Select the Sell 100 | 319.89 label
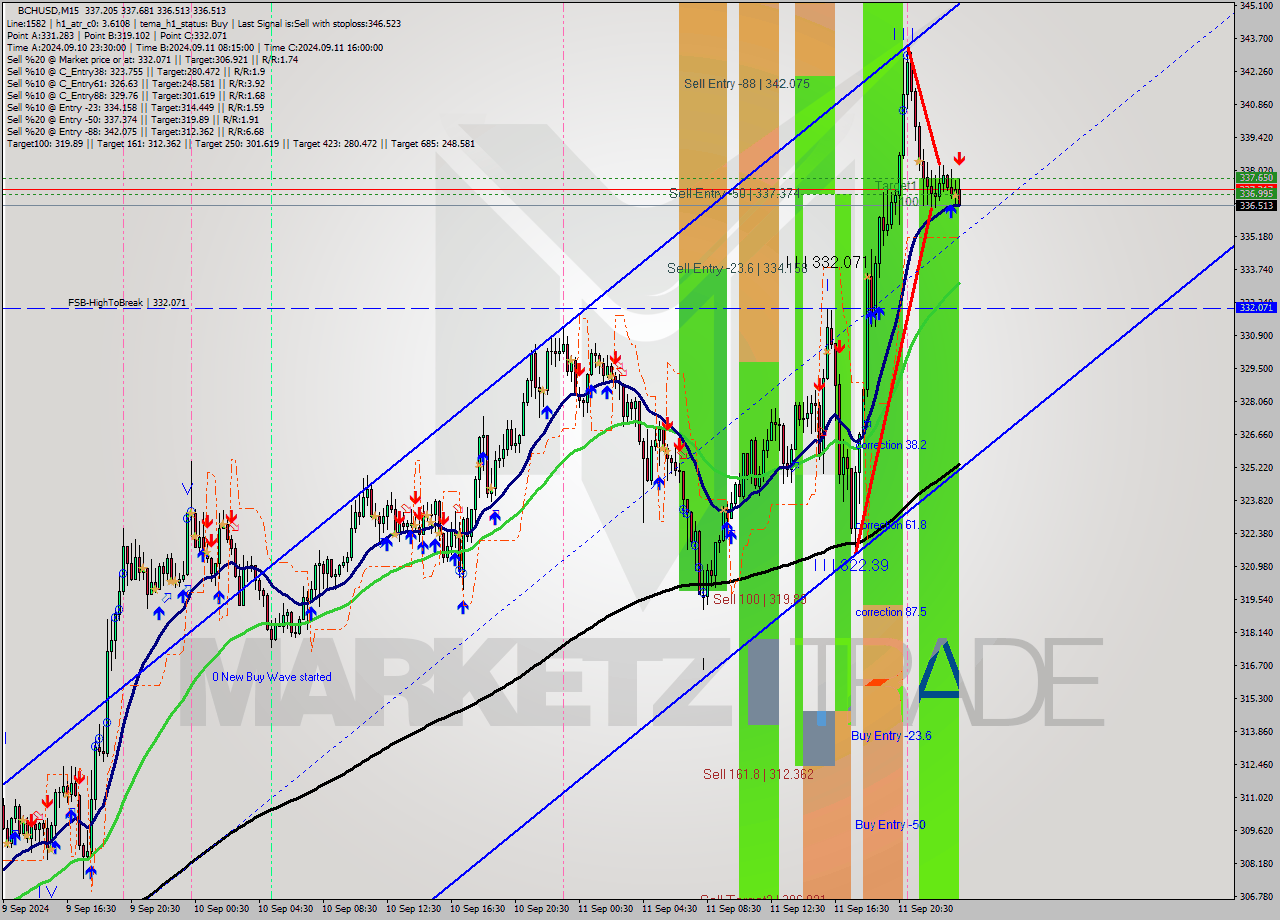Image resolution: width=1280 pixels, height=920 pixels. [x=759, y=599]
